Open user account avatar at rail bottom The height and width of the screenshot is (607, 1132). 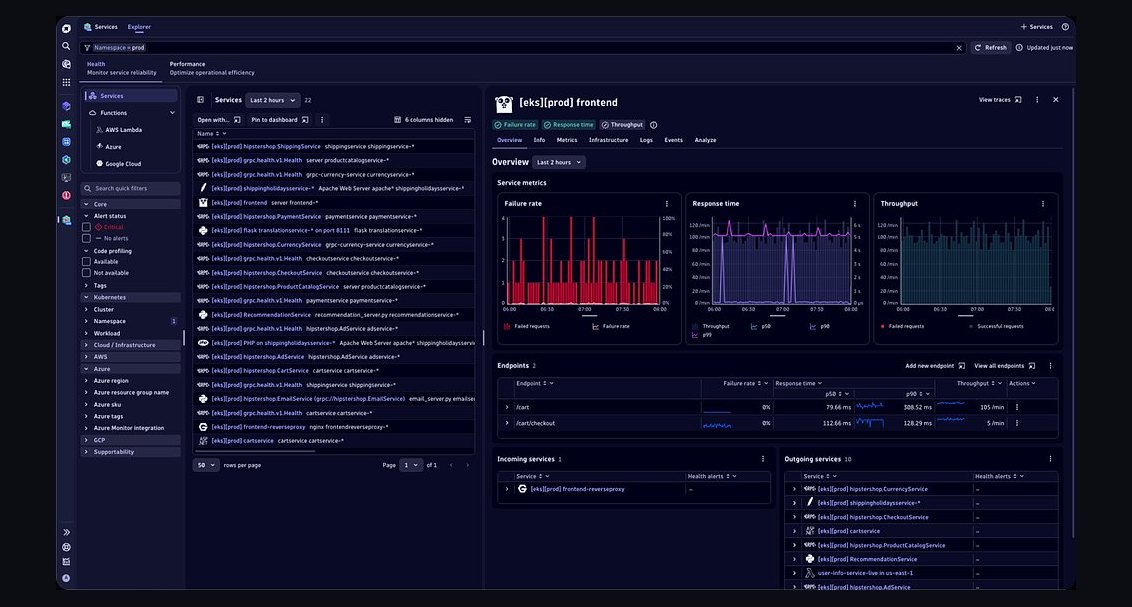tap(66, 578)
